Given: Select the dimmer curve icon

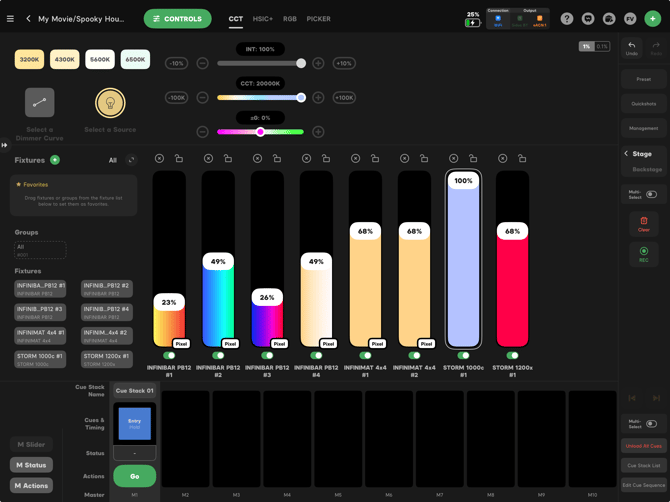Looking at the screenshot, I should (x=40, y=103).
